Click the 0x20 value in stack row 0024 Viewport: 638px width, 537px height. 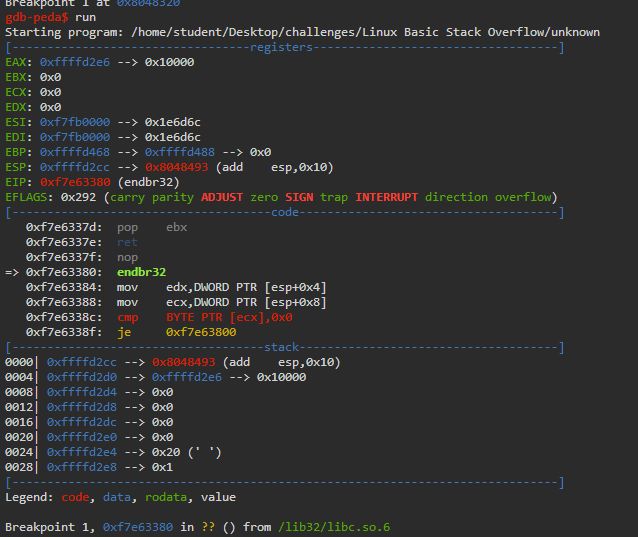pos(166,452)
